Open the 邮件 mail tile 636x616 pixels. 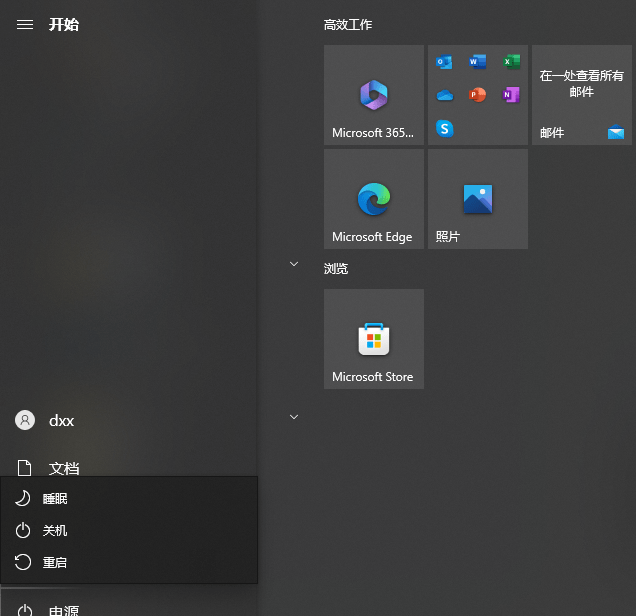[x=582, y=95]
